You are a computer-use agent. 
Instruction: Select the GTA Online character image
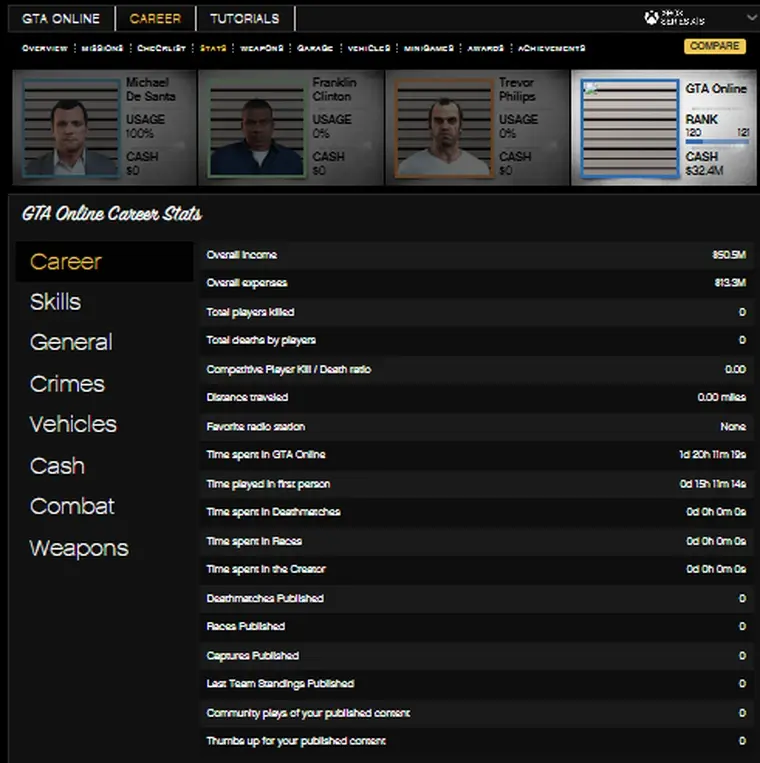pyautogui.click(x=628, y=129)
